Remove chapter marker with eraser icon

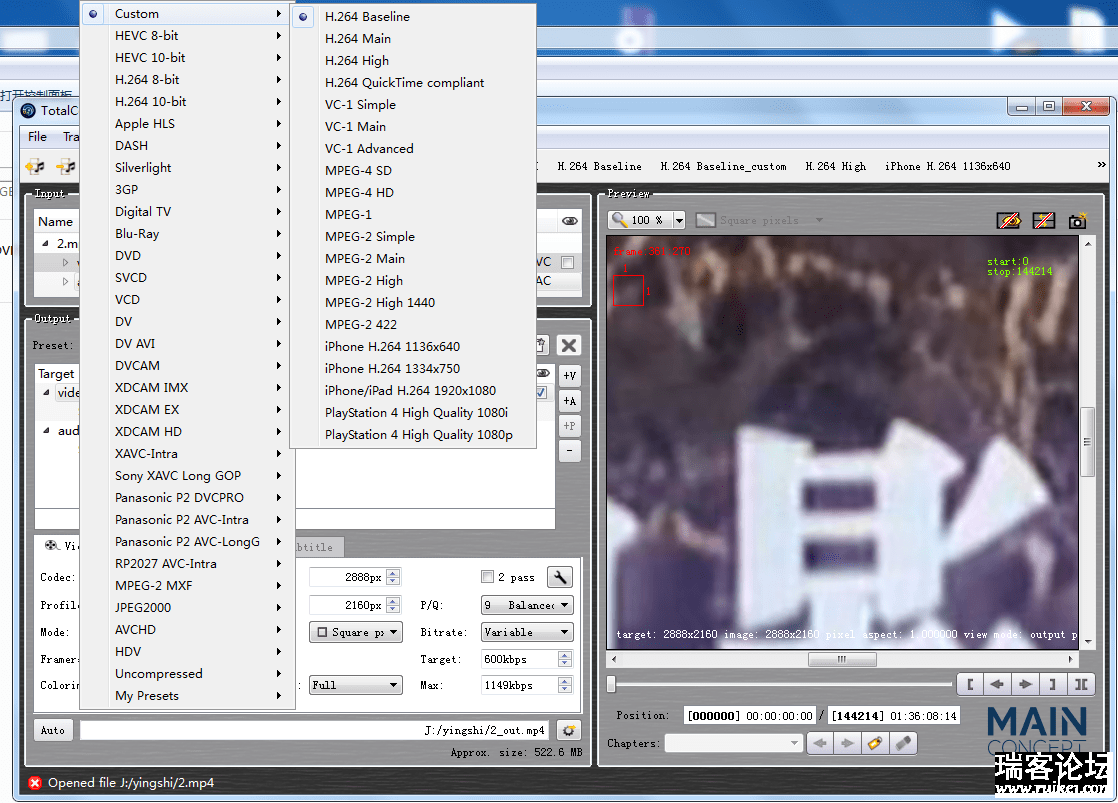click(903, 743)
